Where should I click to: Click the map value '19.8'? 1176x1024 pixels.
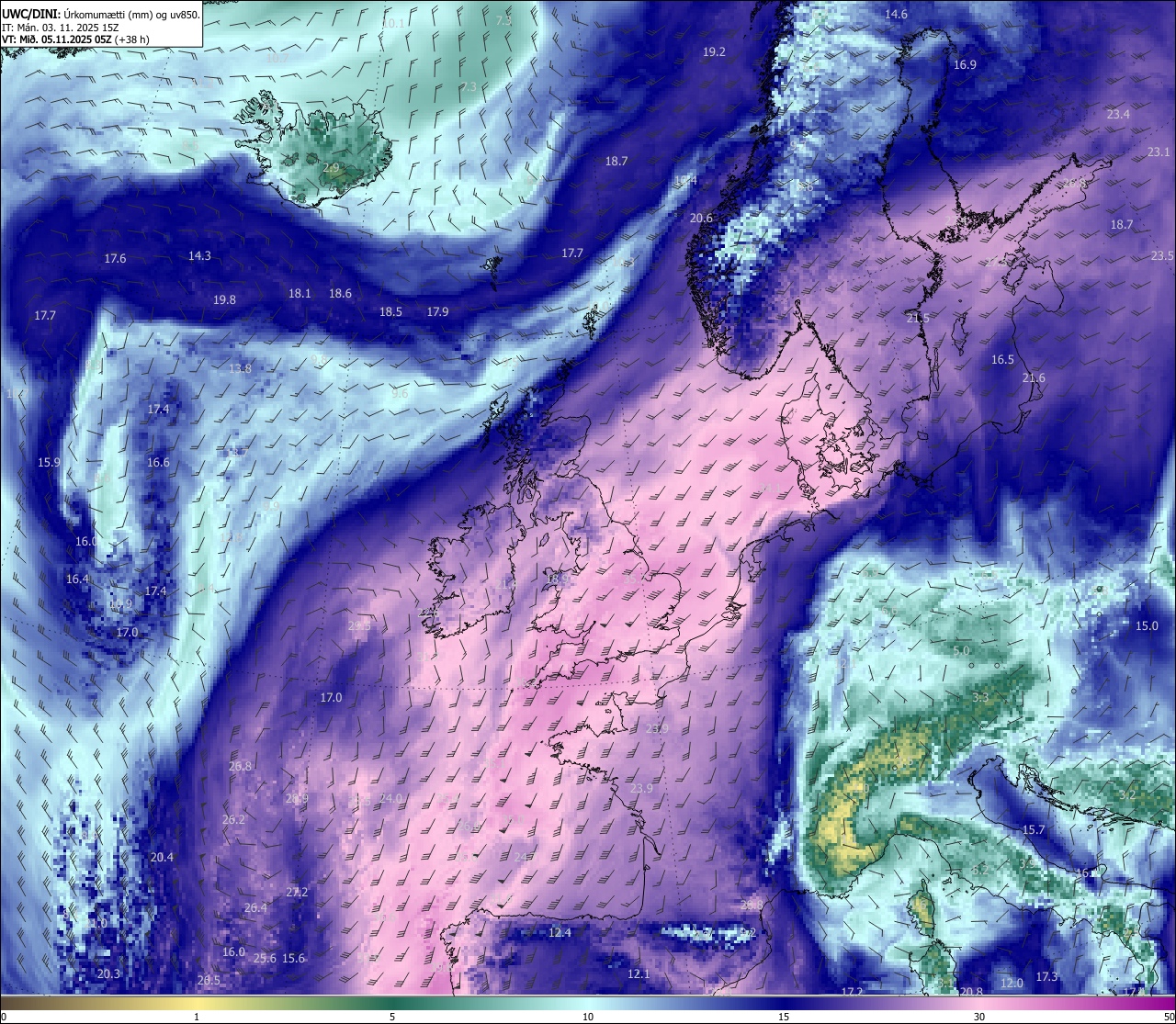point(224,300)
